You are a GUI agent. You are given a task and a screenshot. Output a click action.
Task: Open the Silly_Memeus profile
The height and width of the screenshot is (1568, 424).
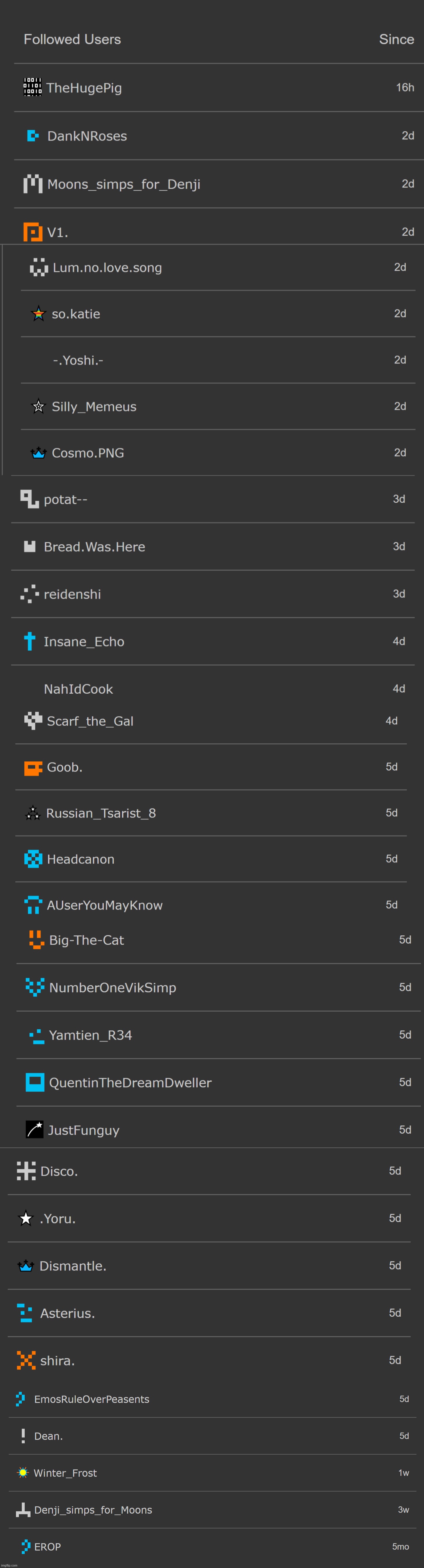pyautogui.click(x=94, y=407)
